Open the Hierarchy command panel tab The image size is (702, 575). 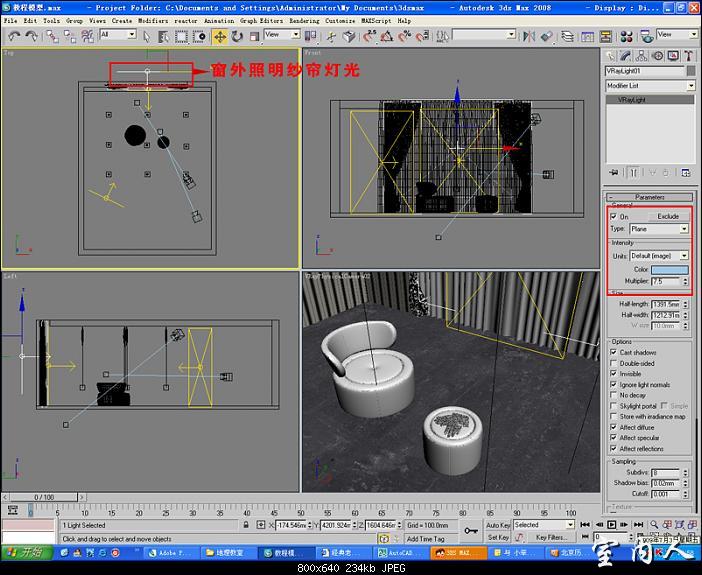pos(639,56)
